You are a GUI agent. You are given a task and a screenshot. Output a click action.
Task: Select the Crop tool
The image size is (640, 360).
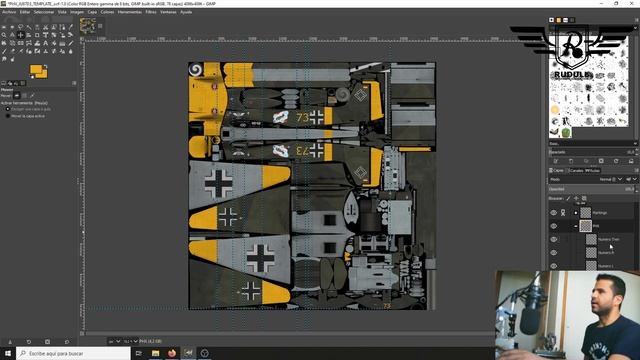tap(37, 35)
